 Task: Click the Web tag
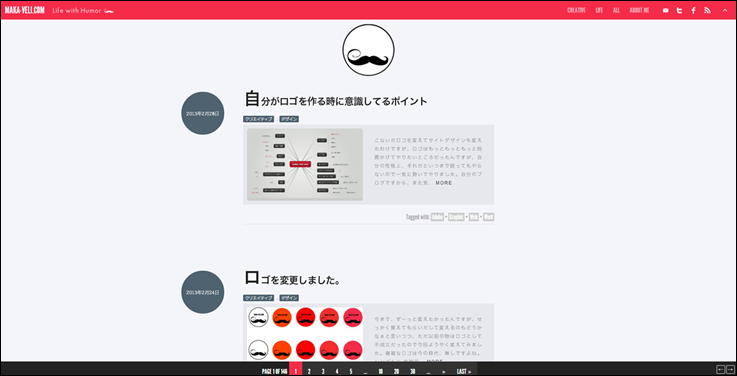pos(474,217)
